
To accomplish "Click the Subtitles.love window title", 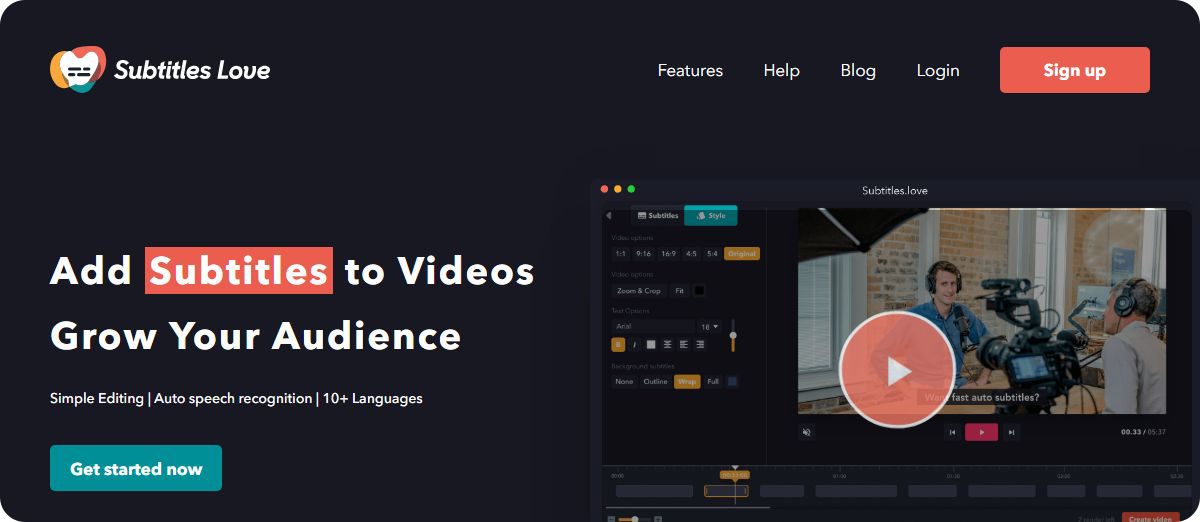I will tap(894, 190).
